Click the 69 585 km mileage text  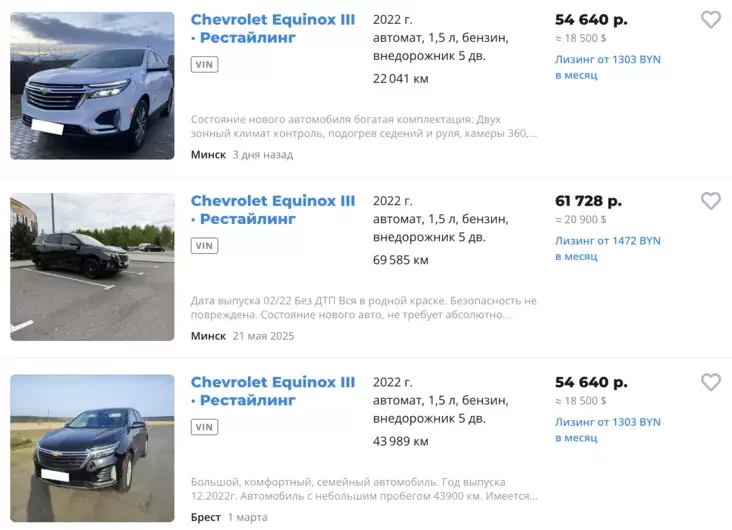pos(401,260)
